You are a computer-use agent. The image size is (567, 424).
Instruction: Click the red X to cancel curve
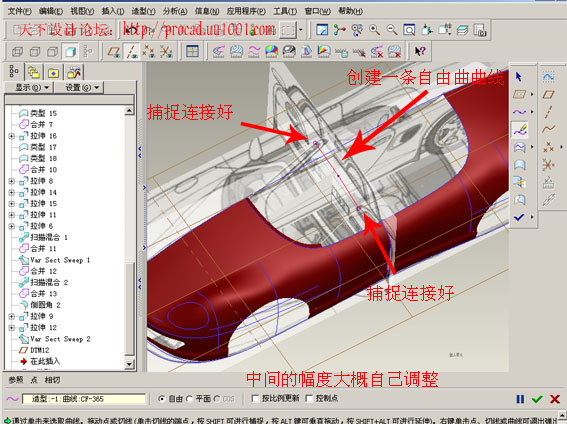(x=555, y=399)
